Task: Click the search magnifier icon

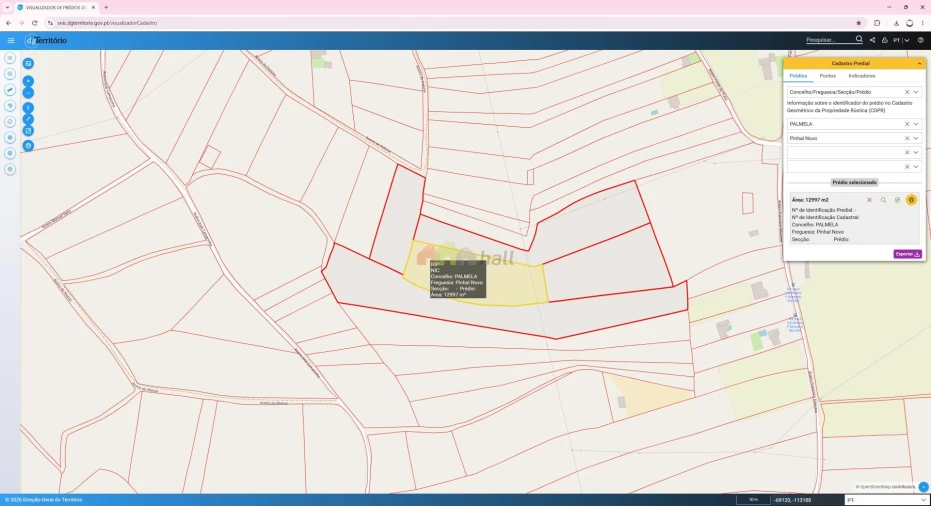Action: [x=859, y=39]
